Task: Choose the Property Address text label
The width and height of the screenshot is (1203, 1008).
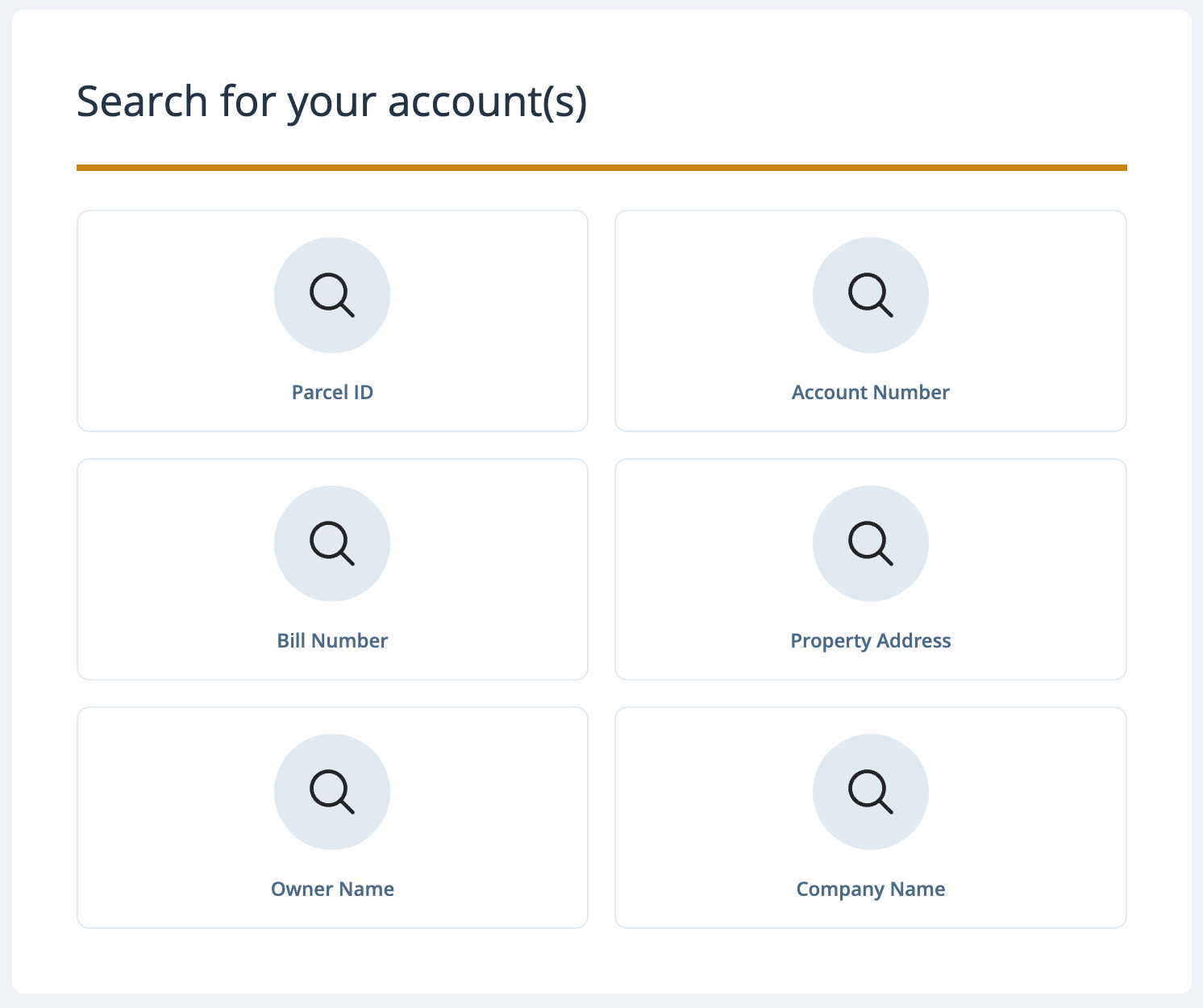Action: tap(871, 641)
